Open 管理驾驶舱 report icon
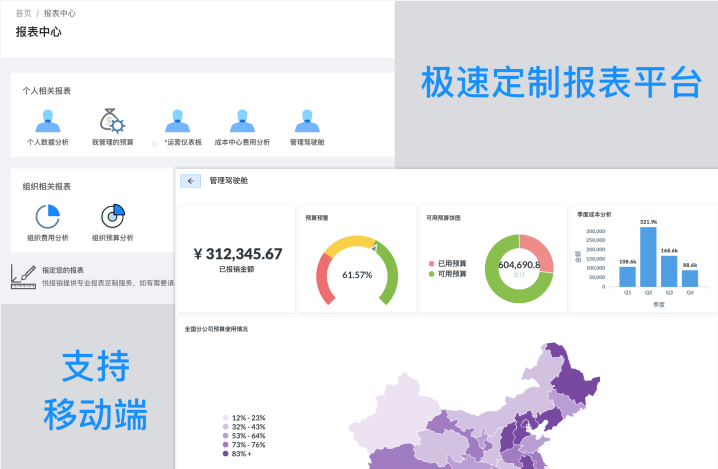Image resolution: width=718 pixels, height=469 pixels. tap(307, 121)
